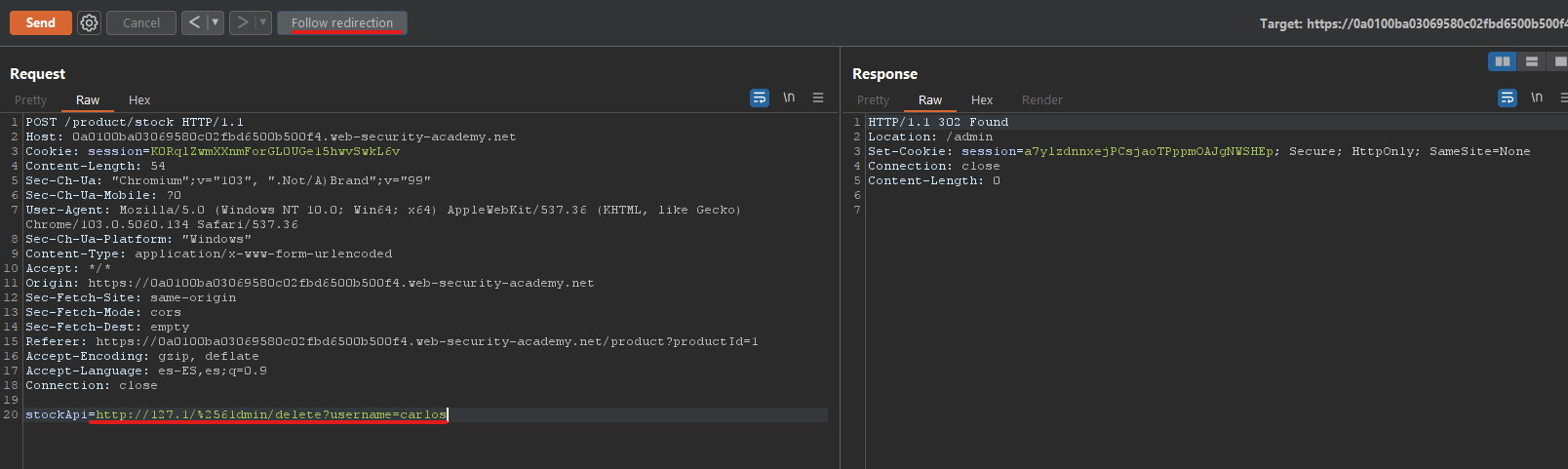Go back to previous request in history
The width and height of the screenshot is (1568, 469).
(194, 22)
